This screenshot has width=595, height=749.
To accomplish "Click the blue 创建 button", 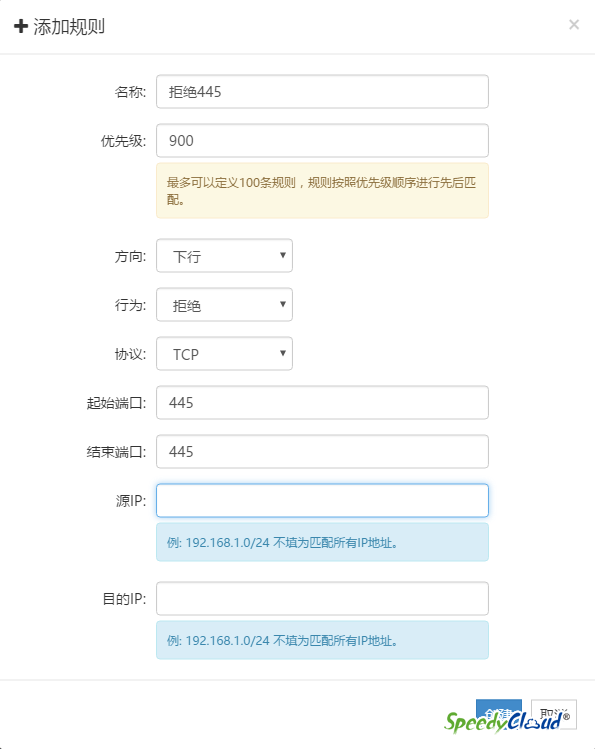I will (x=499, y=714).
